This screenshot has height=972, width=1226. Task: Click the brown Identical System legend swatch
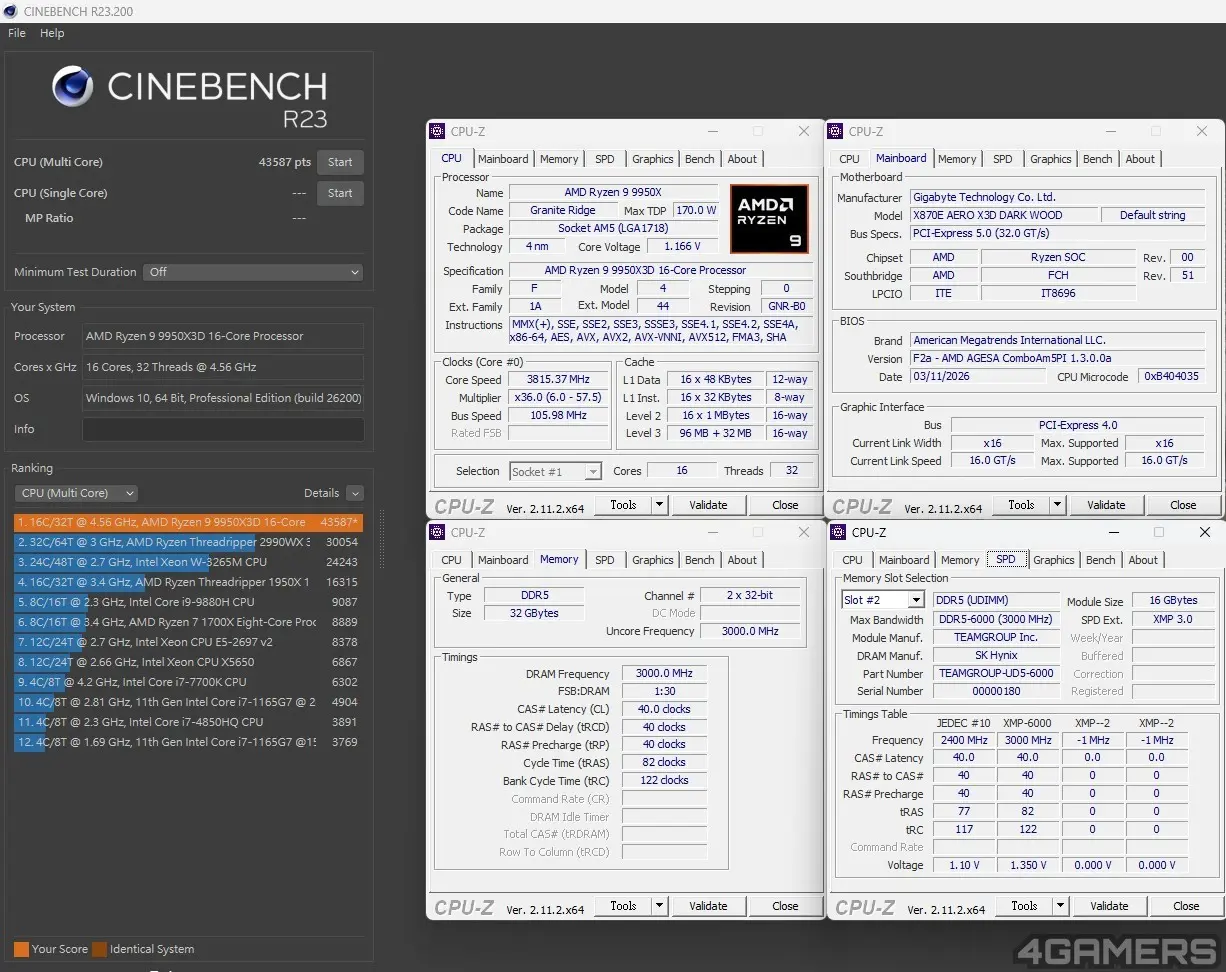pyautogui.click(x=99, y=949)
